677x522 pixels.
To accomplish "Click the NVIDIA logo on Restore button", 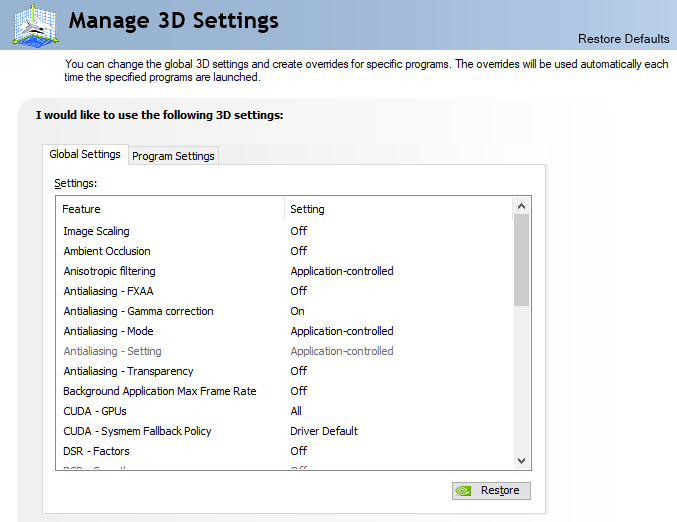I will coord(463,491).
